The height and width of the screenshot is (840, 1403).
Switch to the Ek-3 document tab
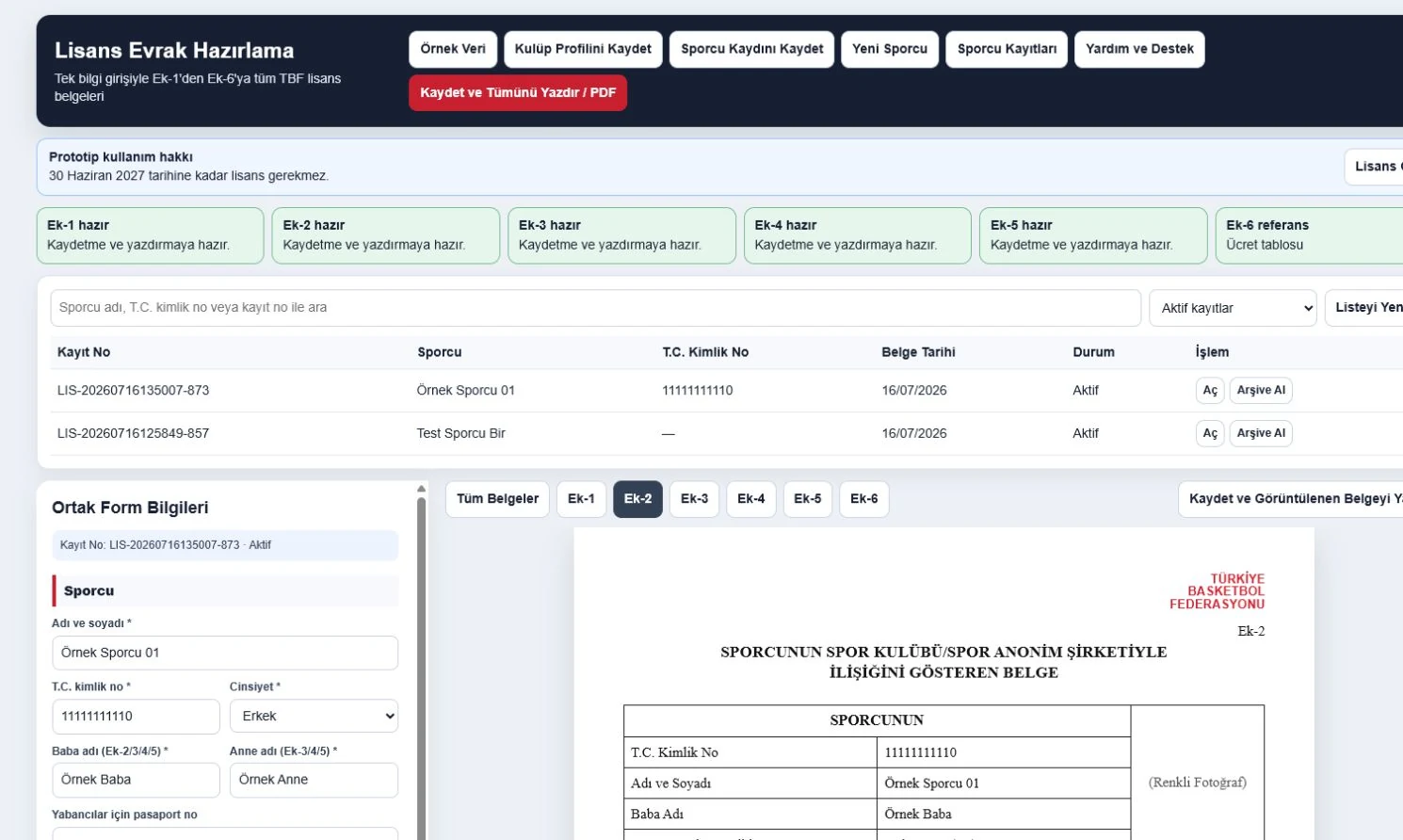[694, 499]
